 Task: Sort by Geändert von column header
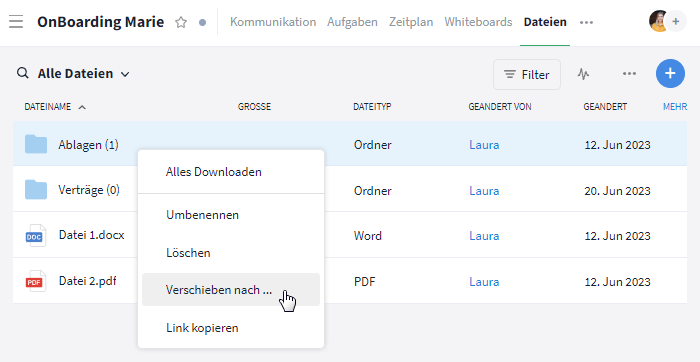(500, 107)
